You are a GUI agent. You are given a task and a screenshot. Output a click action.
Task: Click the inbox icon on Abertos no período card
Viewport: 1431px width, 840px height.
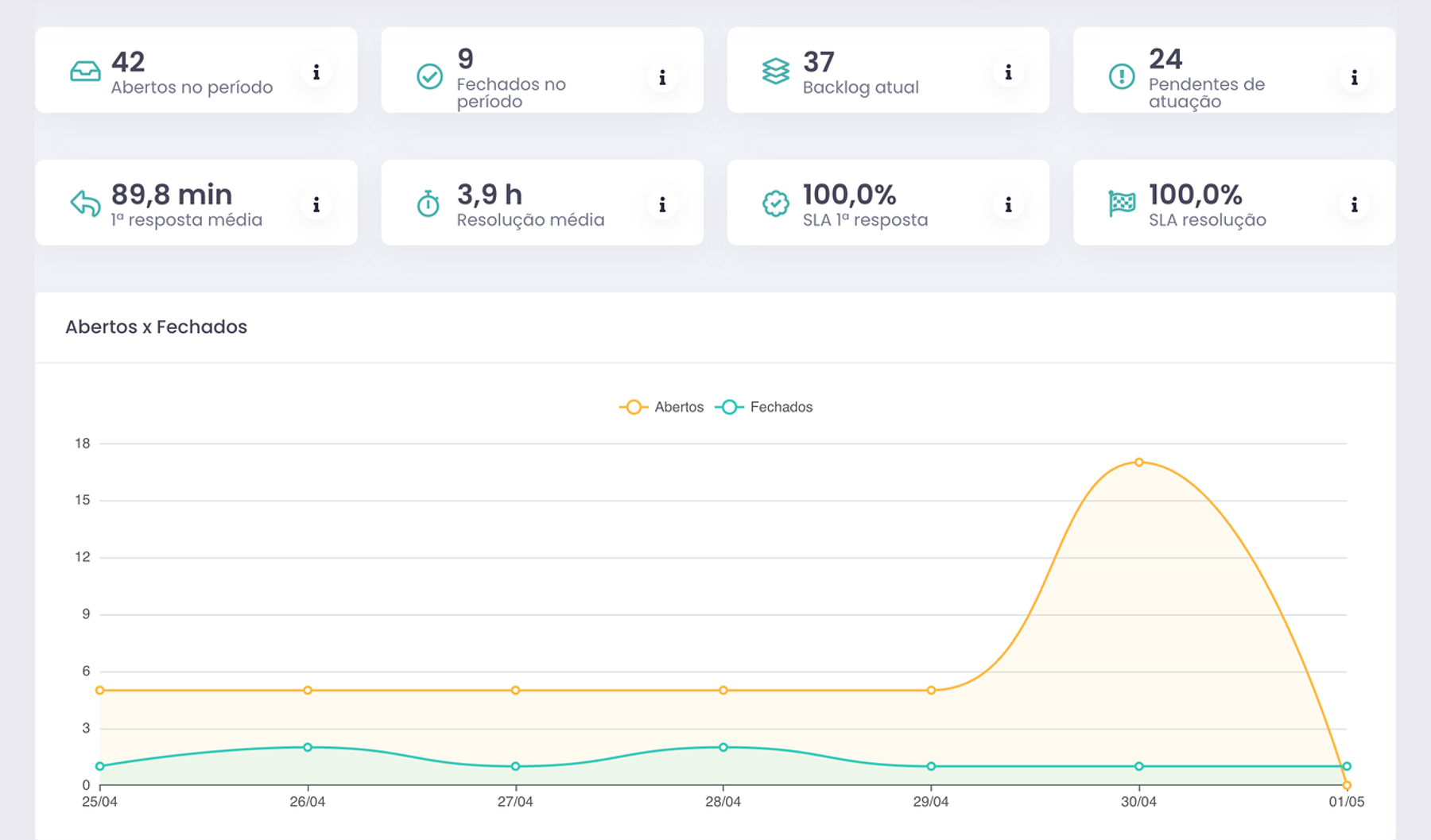click(85, 72)
